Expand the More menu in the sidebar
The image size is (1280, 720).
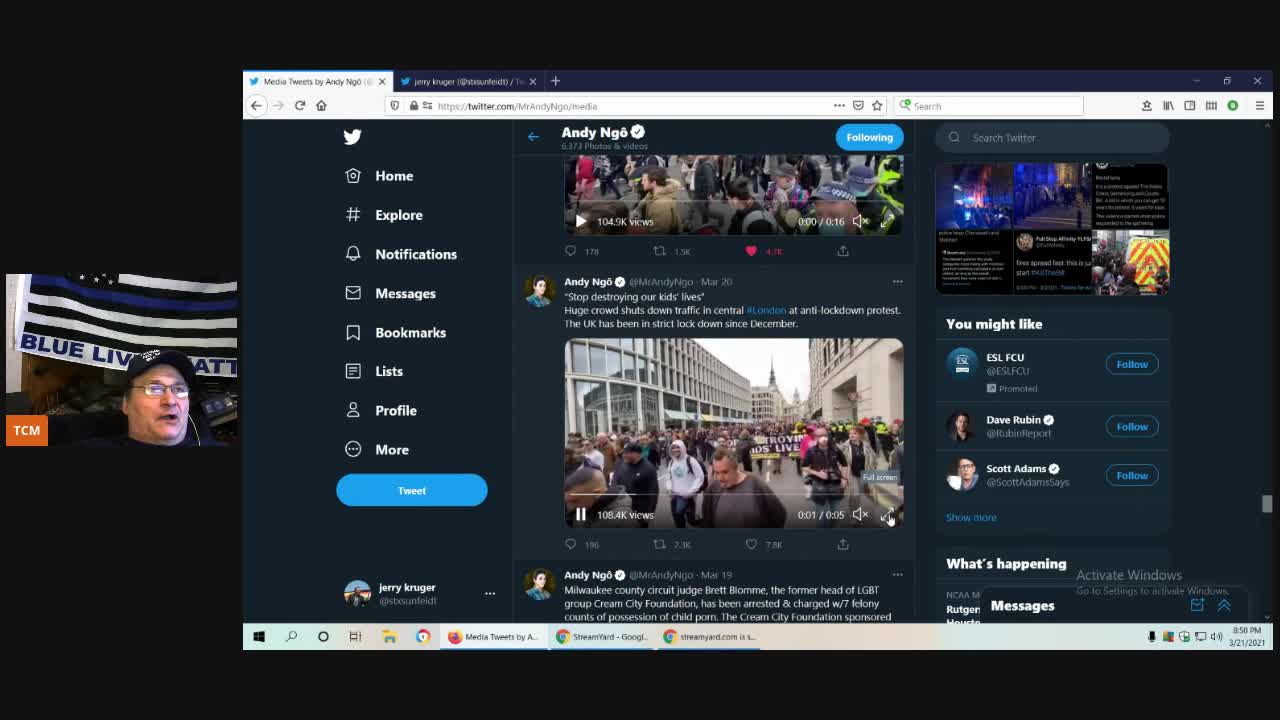pos(377,449)
